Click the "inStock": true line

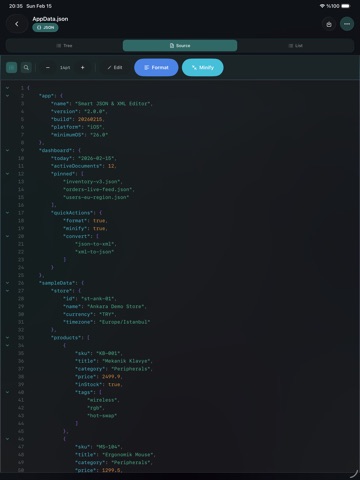(x=99, y=384)
